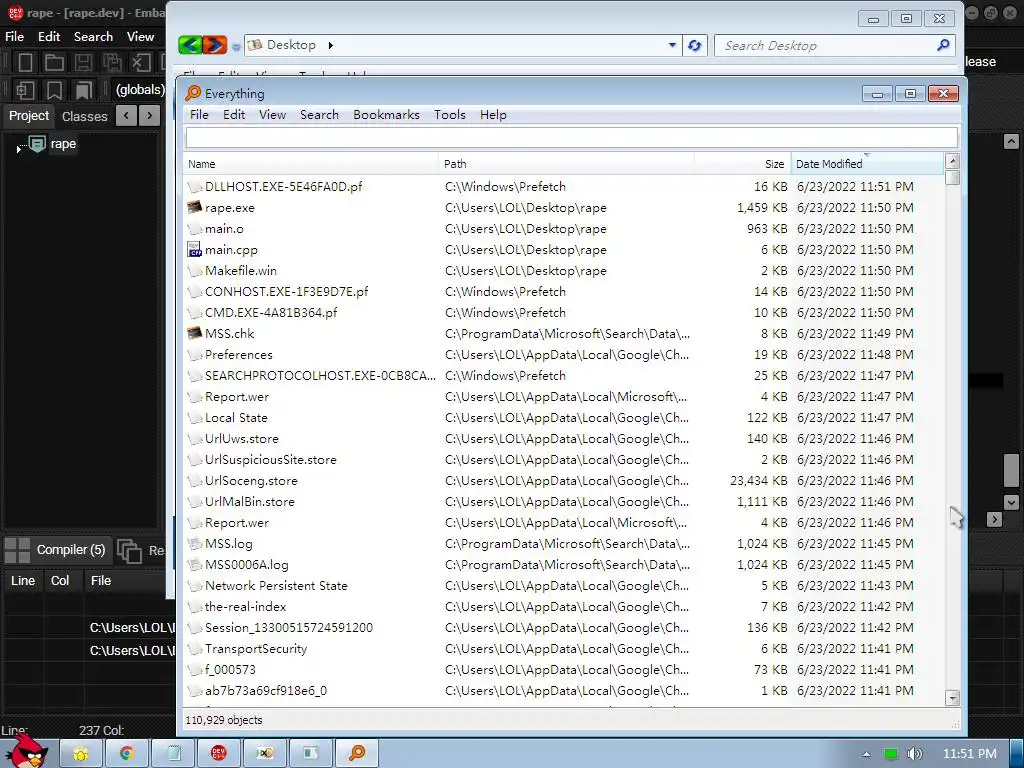Open the Tools menu in Everything
The image size is (1024, 768).
click(x=450, y=114)
